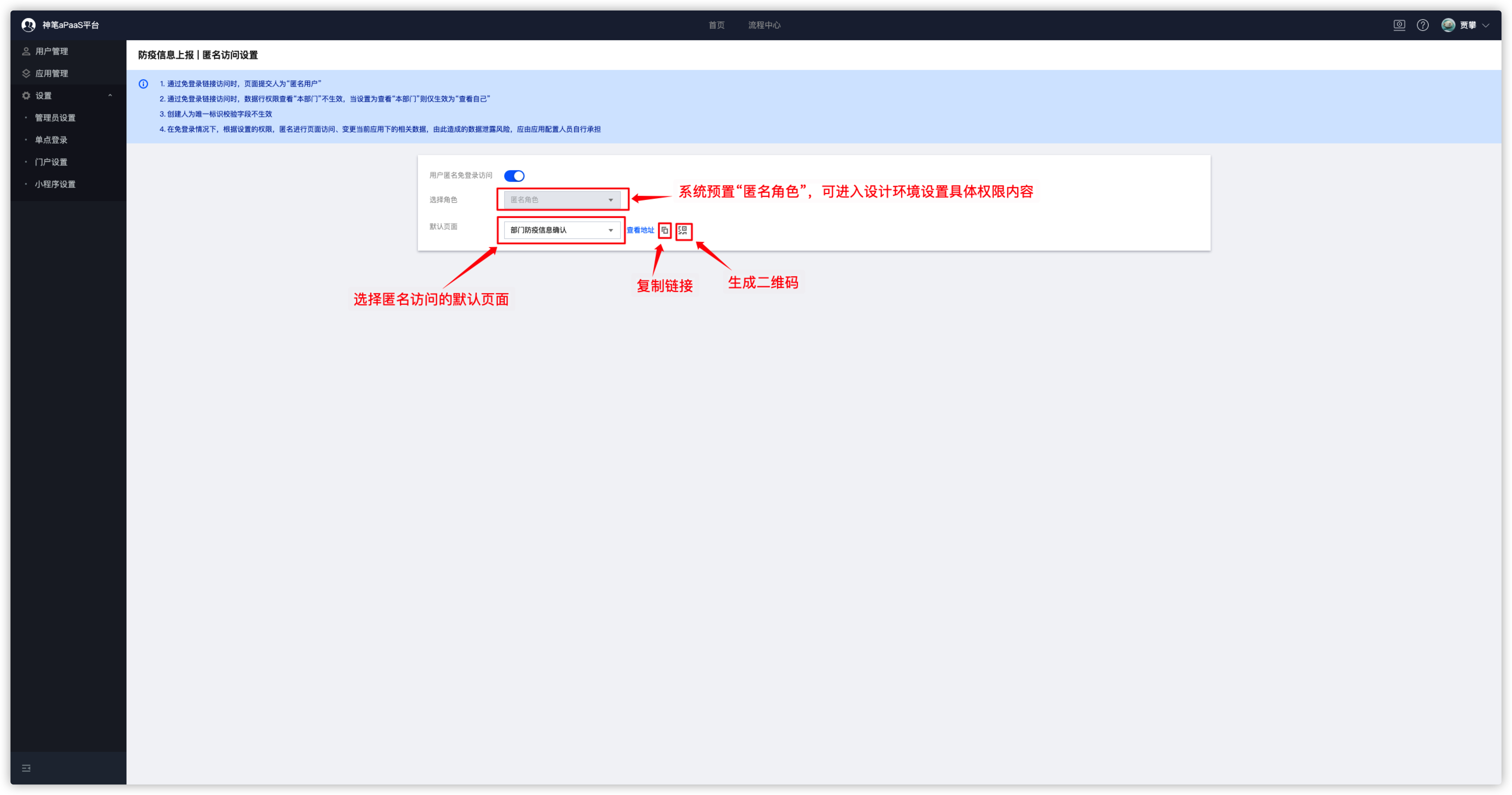Collapse the sidebar with the bottom icon
Image resolution: width=1512 pixels, height=795 pixels.
[x=26, y=768]
